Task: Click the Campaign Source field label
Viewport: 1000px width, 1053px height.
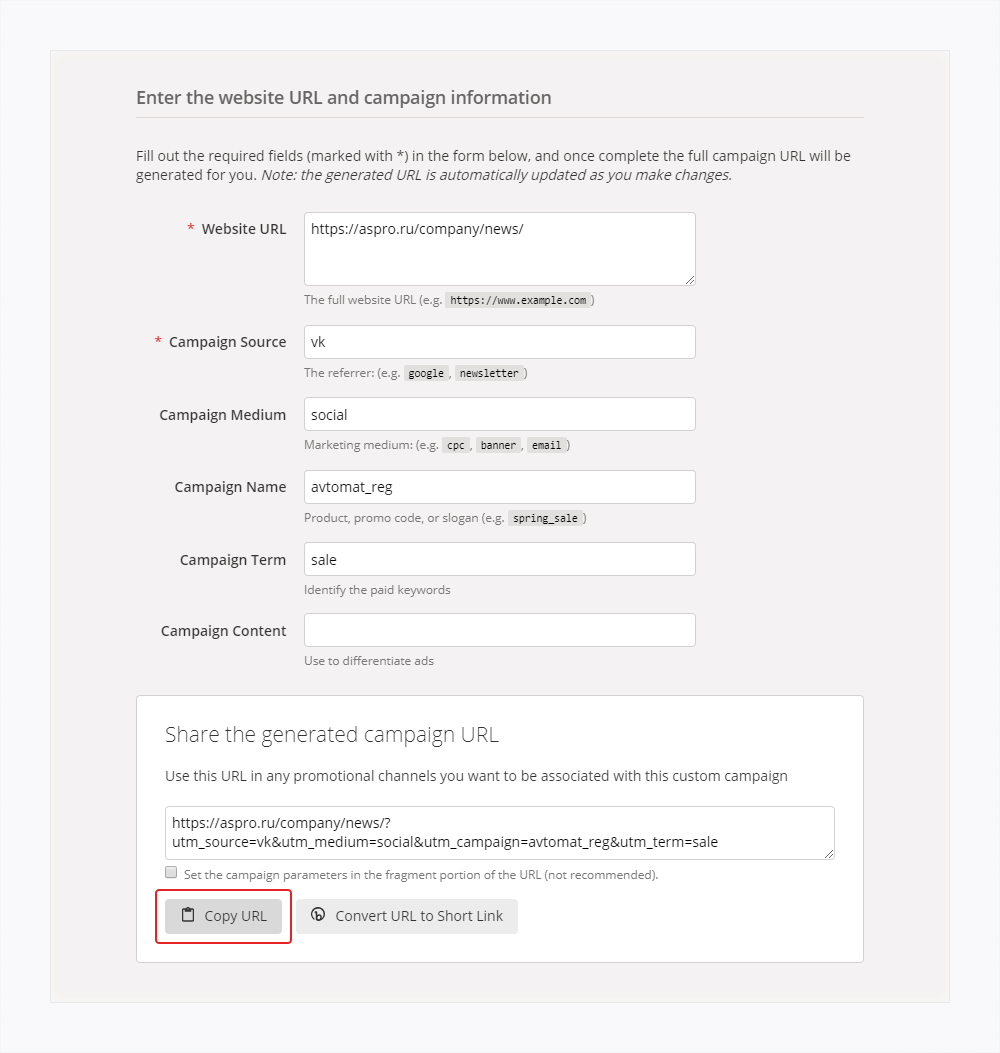Action: 227,342
